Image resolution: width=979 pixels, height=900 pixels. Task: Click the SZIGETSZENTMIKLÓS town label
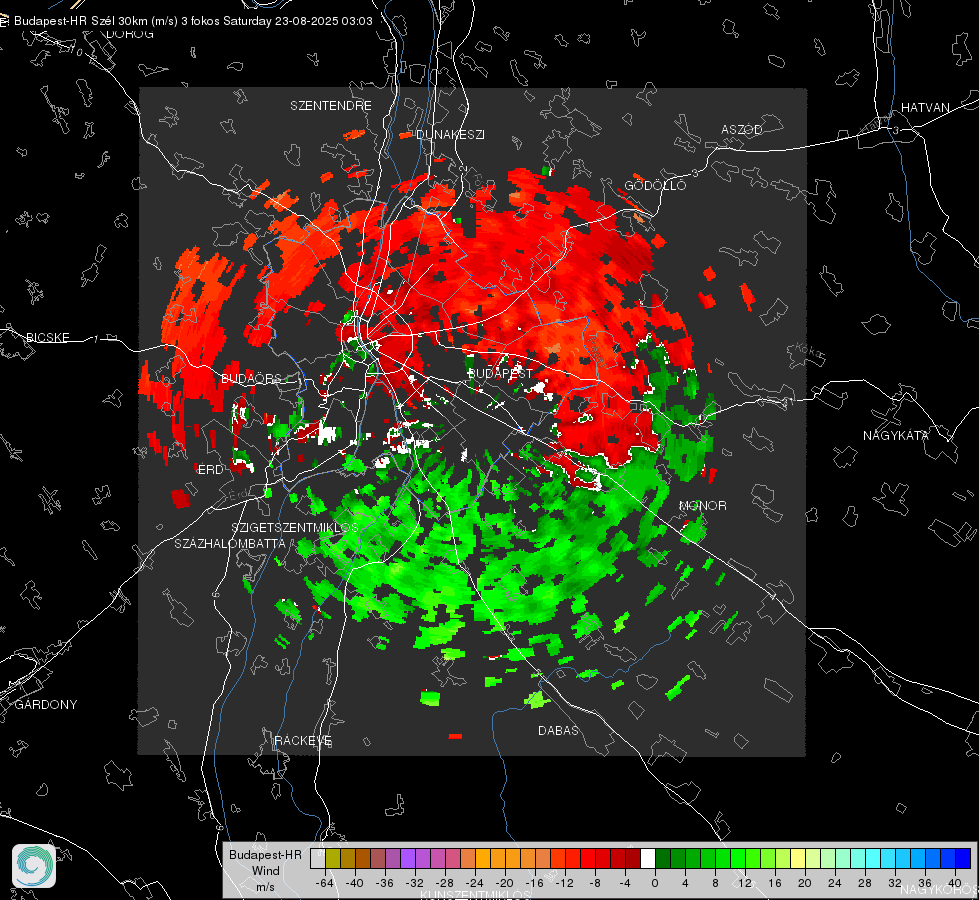tap(295, 528)
